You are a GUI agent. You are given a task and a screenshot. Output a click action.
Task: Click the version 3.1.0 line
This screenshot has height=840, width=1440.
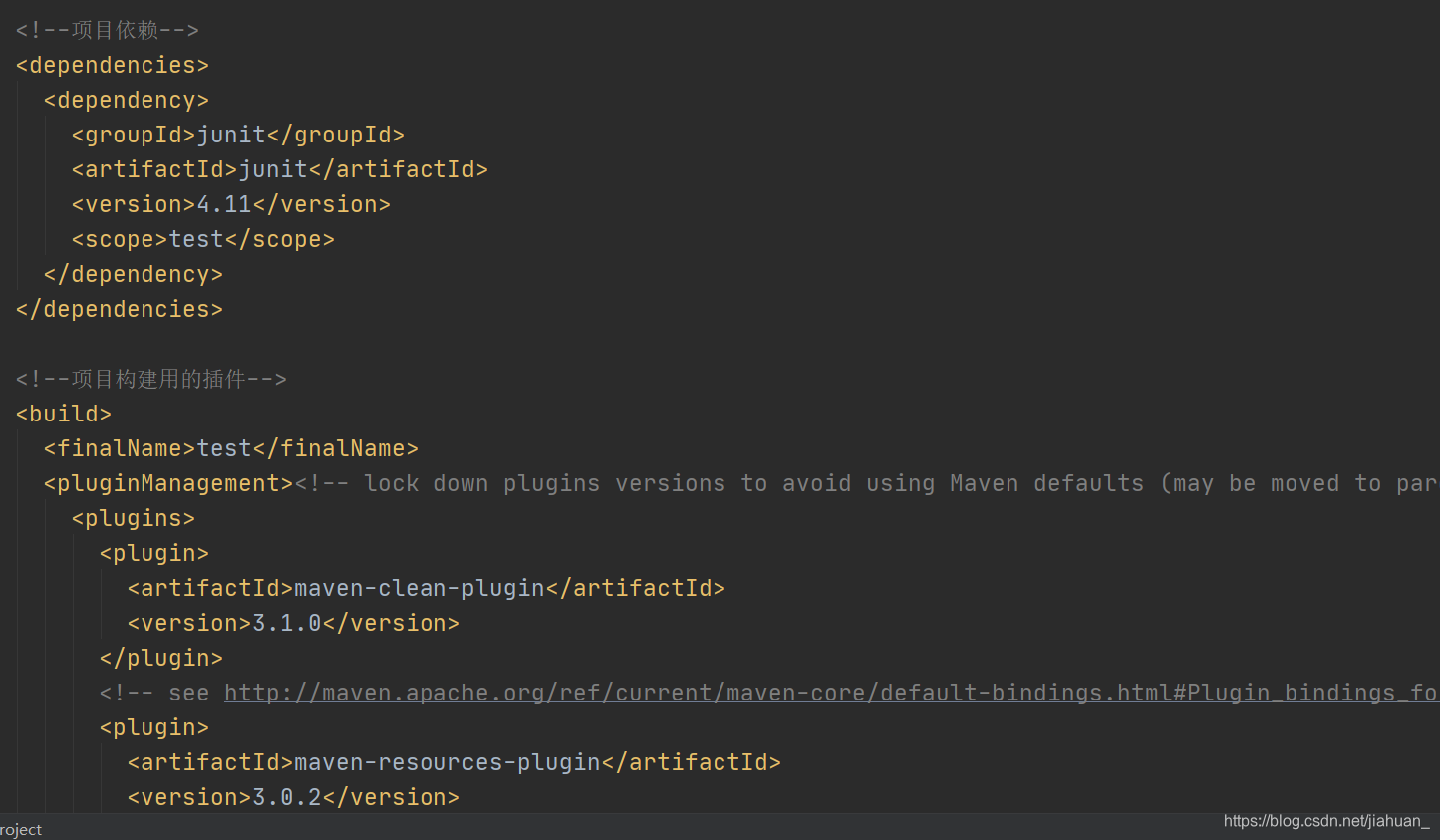coord(294,623)
